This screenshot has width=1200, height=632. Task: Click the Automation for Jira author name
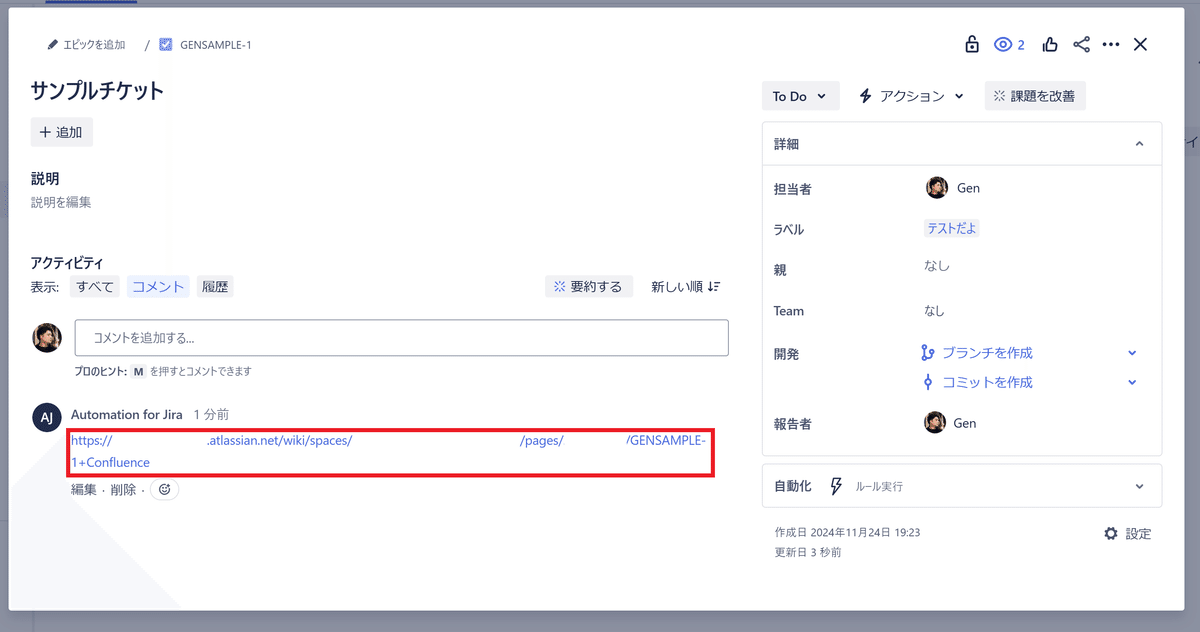point(126,414)
